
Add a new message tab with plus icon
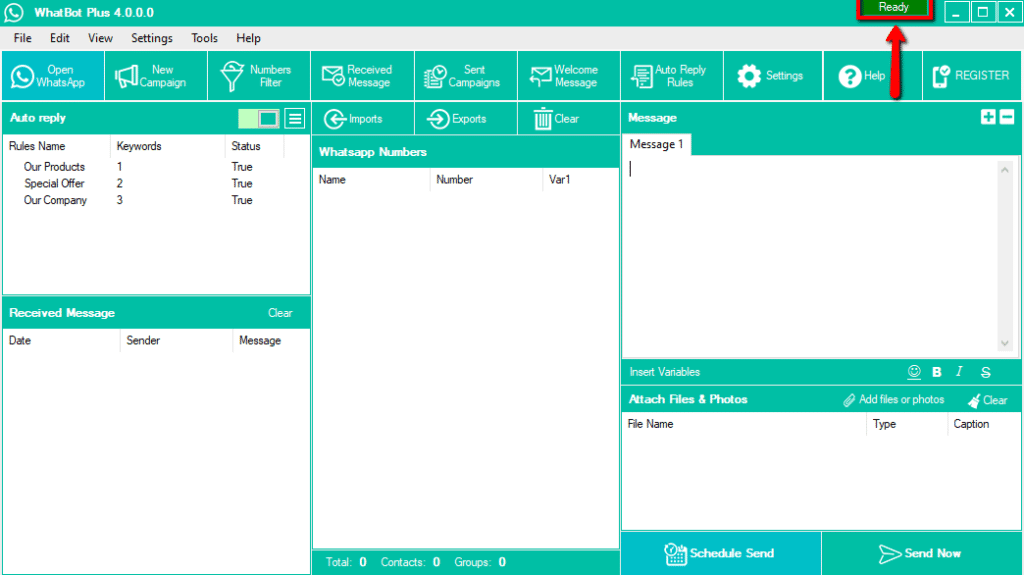pos(988,117)
